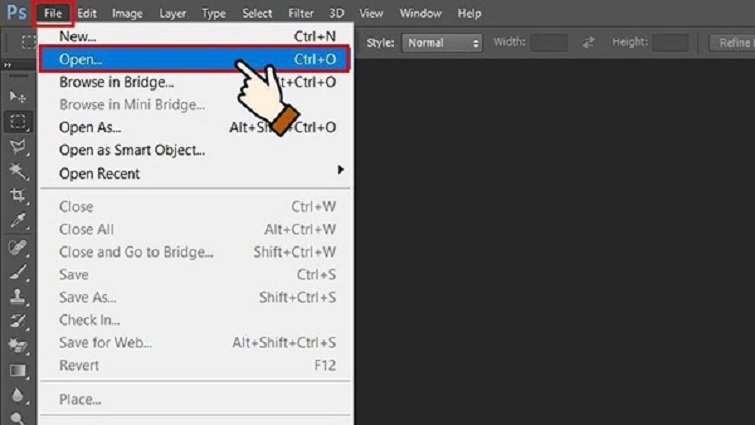755x425 pixels.
Task: Choose Browse in Mini Bridge...
Action: click(195, 105)
